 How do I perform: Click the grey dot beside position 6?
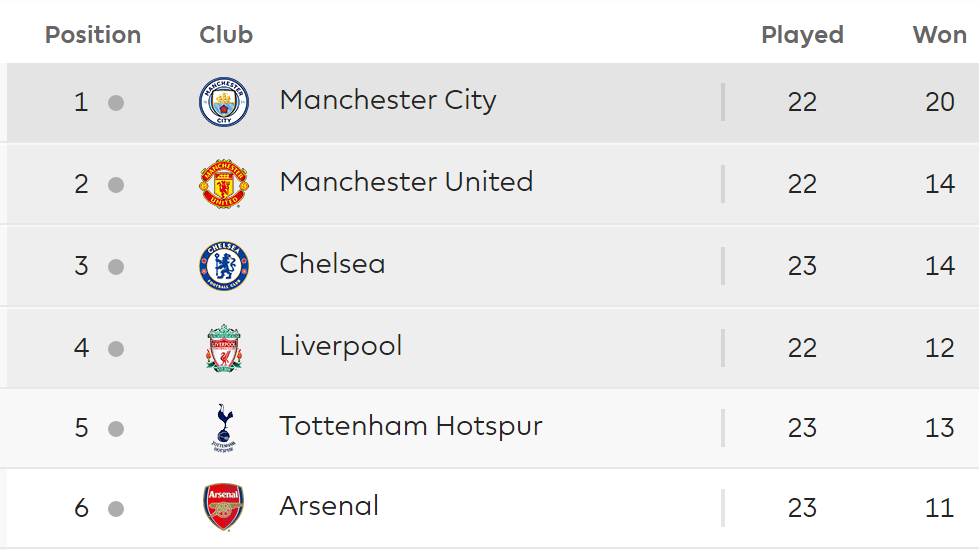pos(116,509)
